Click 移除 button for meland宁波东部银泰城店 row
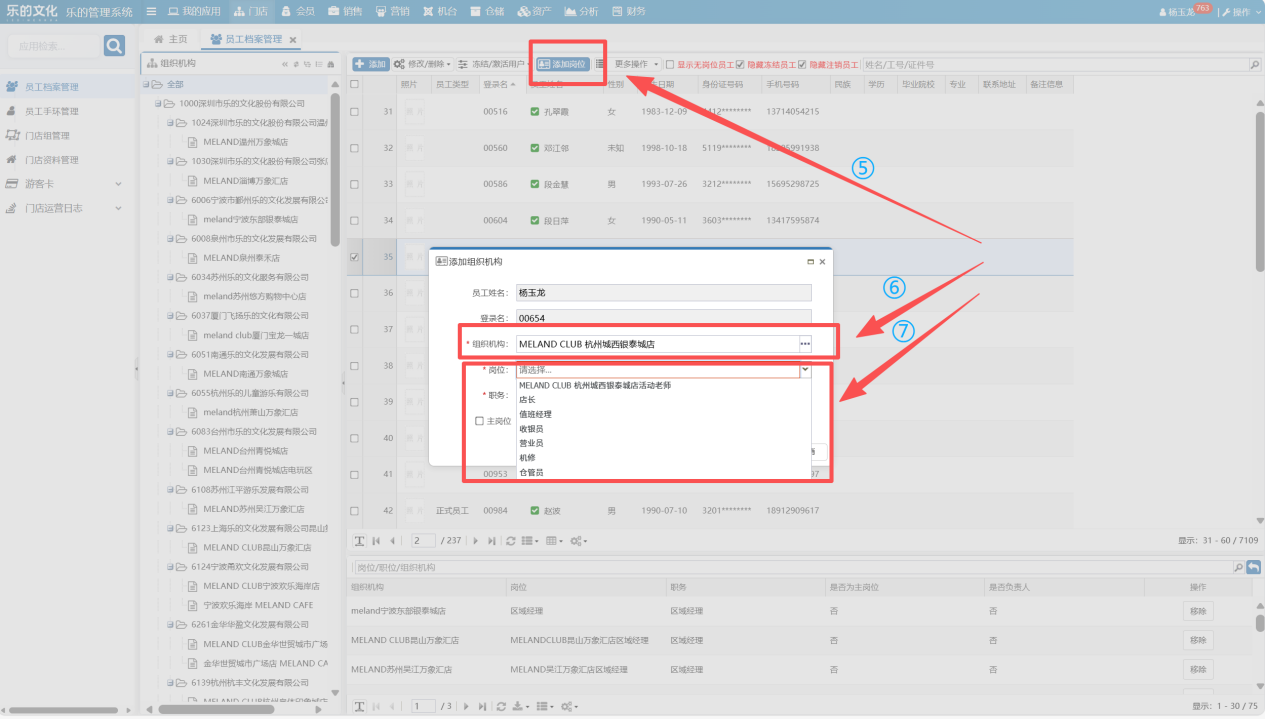Viewport: 1265px width, 719px height. [1197, 611]
